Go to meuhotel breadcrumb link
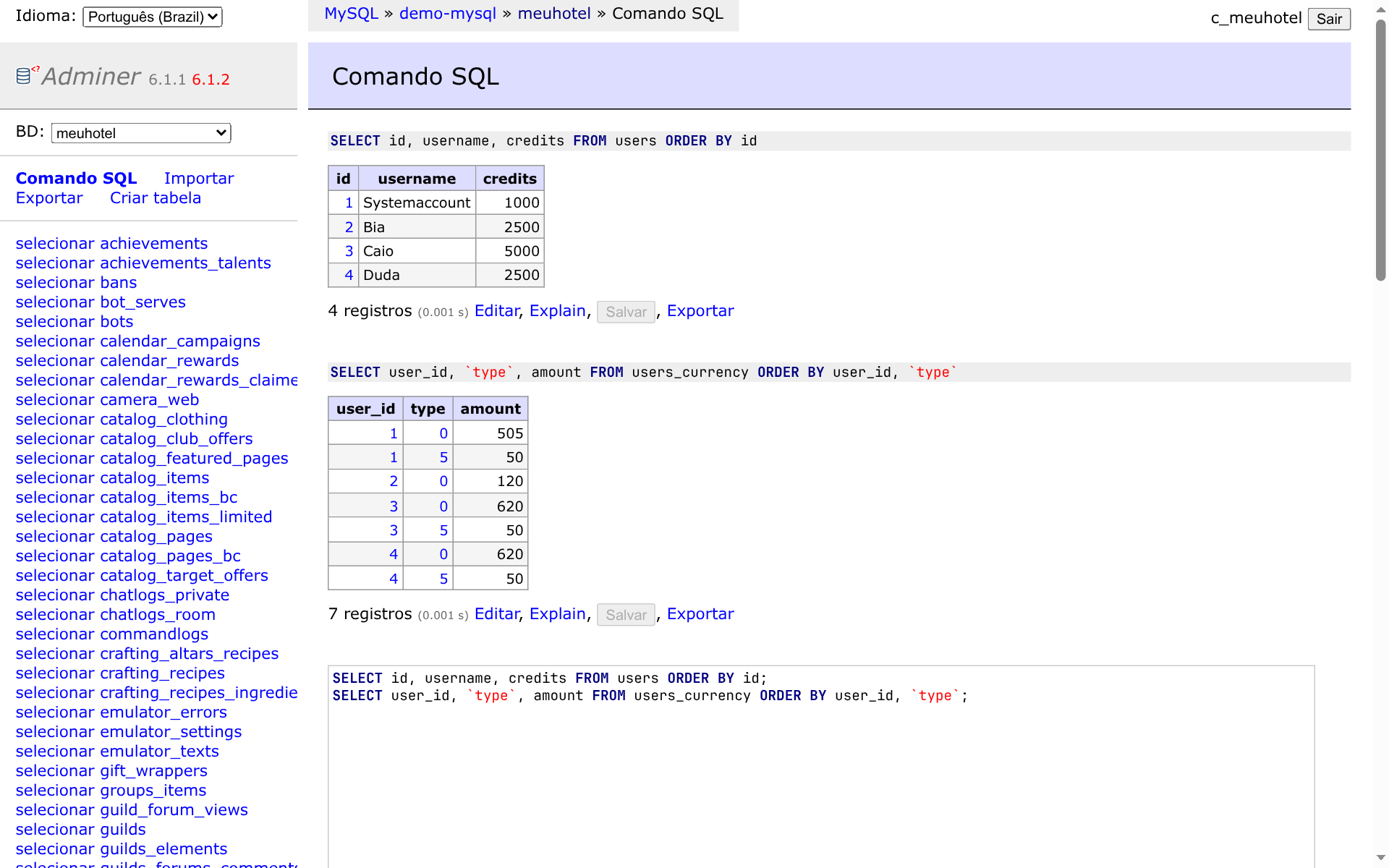The image size is (1389, 868). click(x=554, y=14)
